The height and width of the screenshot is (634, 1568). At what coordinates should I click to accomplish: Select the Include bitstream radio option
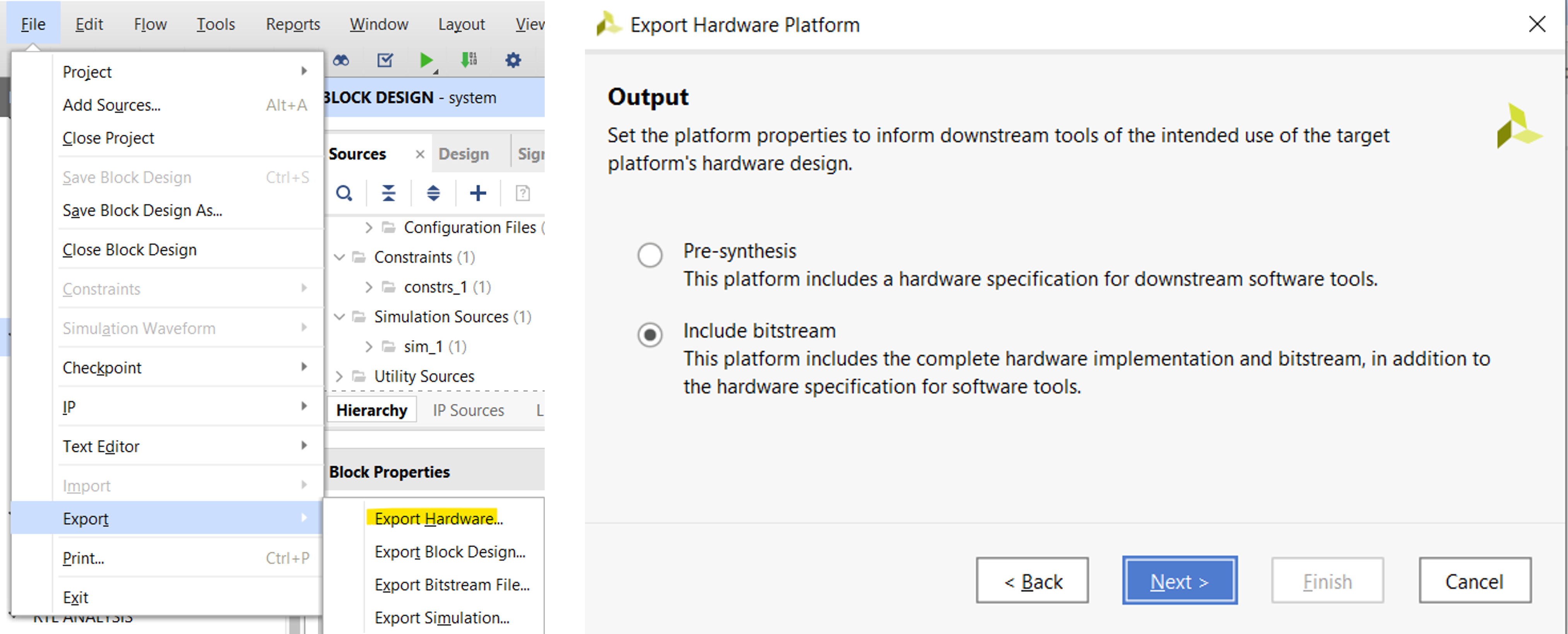[650, 335]
